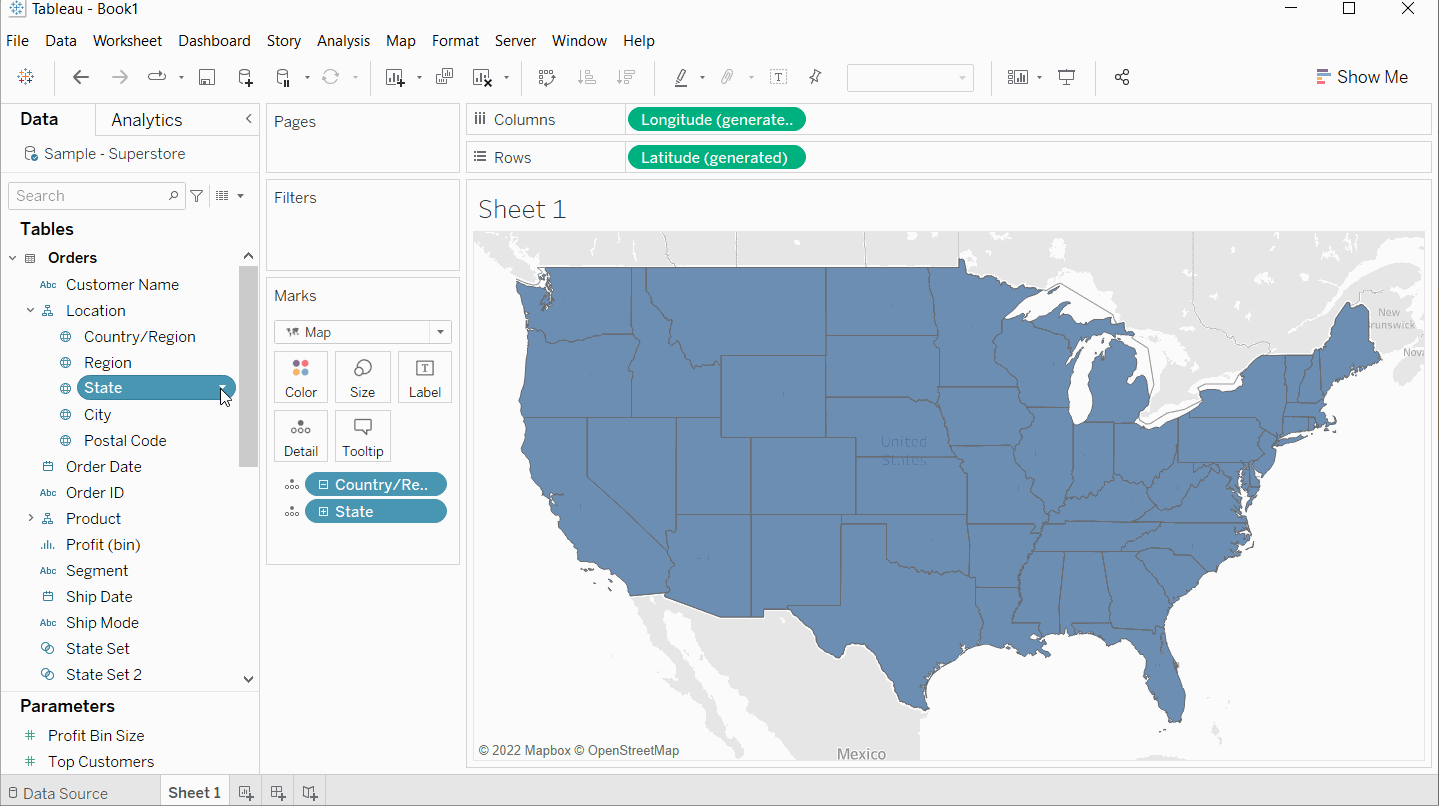The width and height of the screenshot is (1439, 806).
Task: Collapse the Location hierarchy
Action: tap(30, 310)
